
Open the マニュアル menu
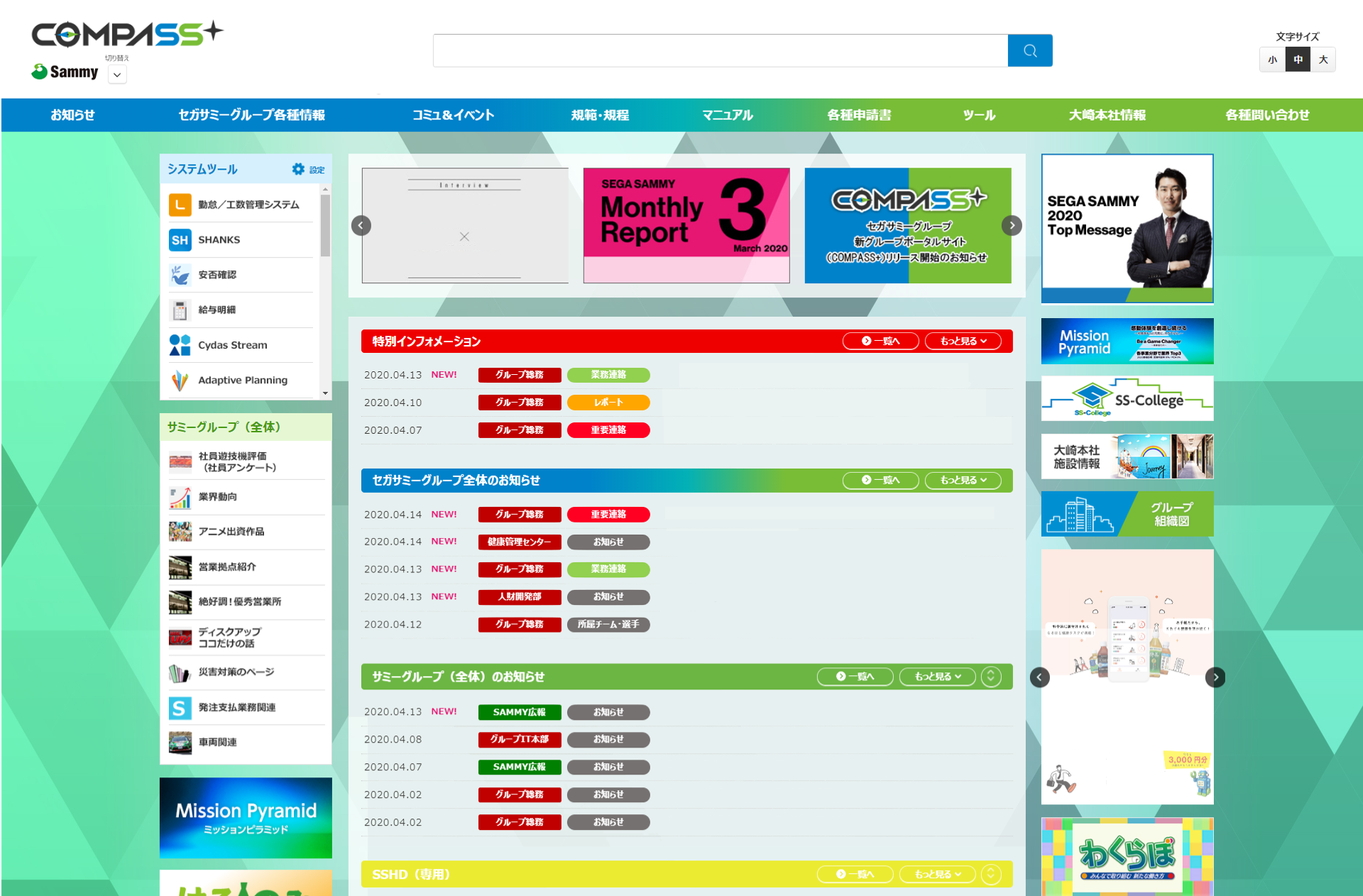click(x=728, y=115)
